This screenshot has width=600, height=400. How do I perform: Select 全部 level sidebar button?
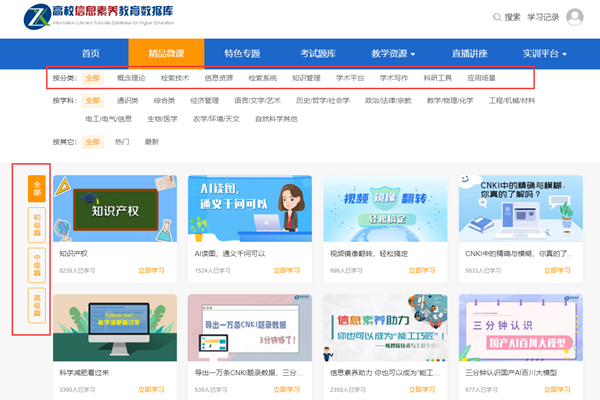[x=37, y=189]
